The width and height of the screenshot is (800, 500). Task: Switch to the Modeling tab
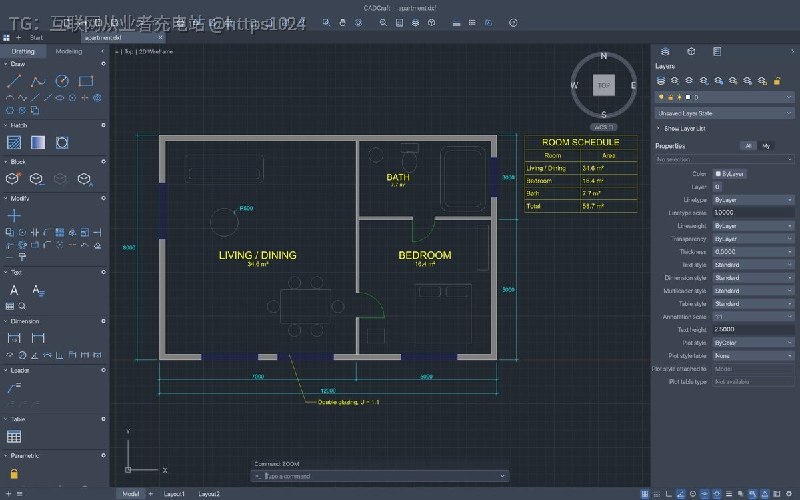pyautogui.click(x=69, y=52)
